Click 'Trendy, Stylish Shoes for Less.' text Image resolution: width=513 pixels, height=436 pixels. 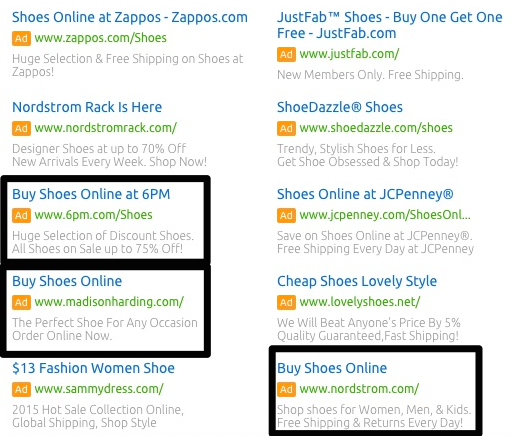tap(356, 149)
